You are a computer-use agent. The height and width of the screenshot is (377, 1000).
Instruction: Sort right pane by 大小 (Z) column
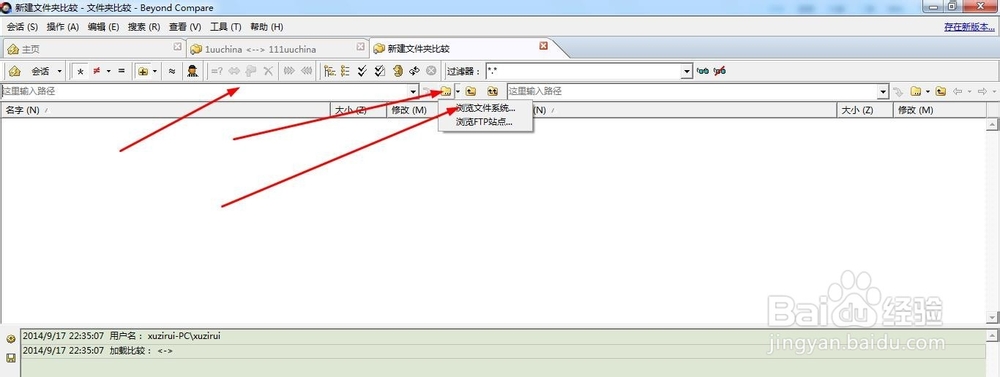(x=864, y=110)
